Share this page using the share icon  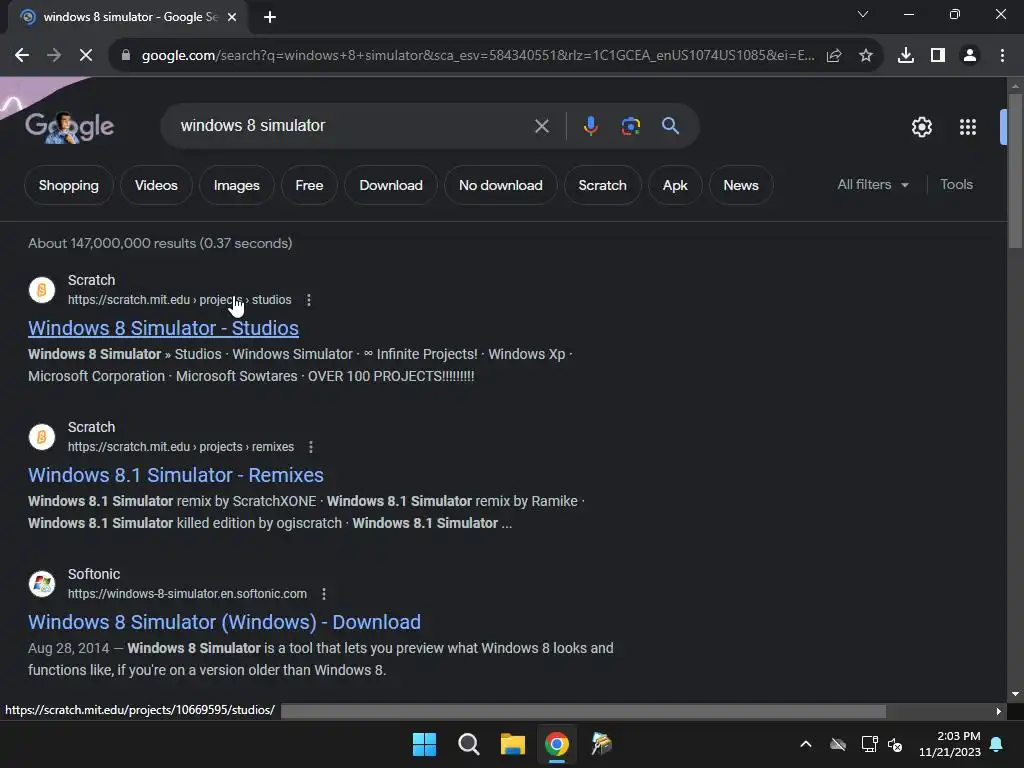coord(834,56)
